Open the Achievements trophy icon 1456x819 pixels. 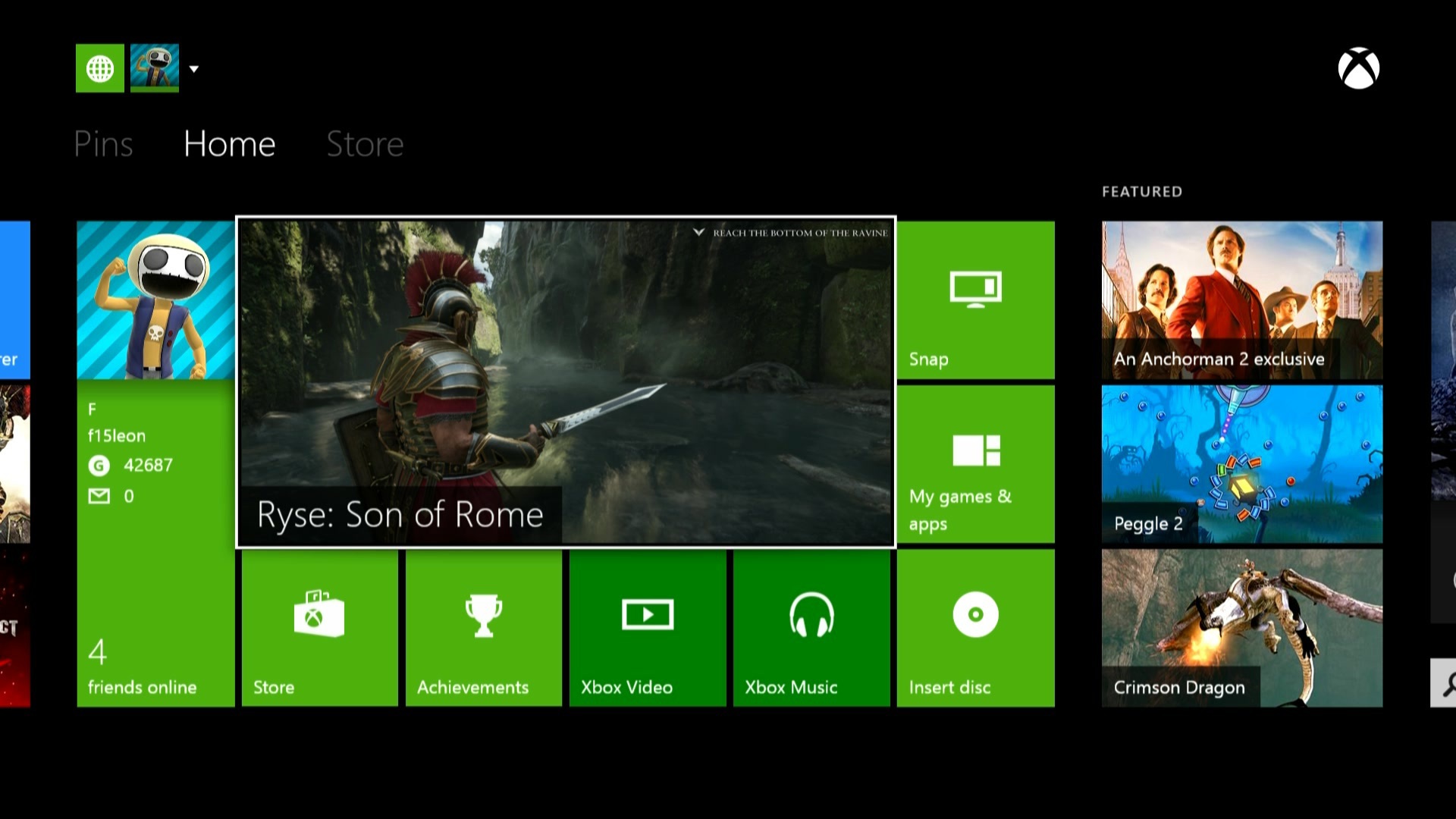click(x=484, y=615)
